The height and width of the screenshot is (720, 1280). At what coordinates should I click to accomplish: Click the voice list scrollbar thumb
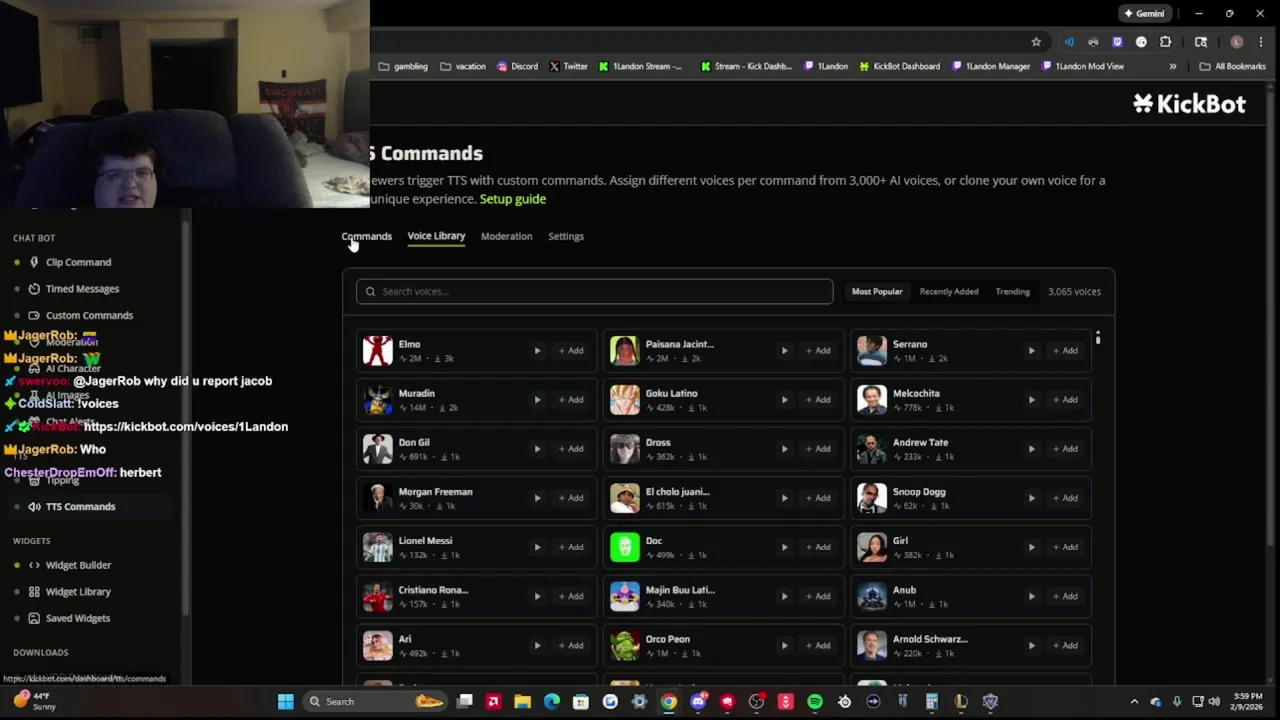1098,338
